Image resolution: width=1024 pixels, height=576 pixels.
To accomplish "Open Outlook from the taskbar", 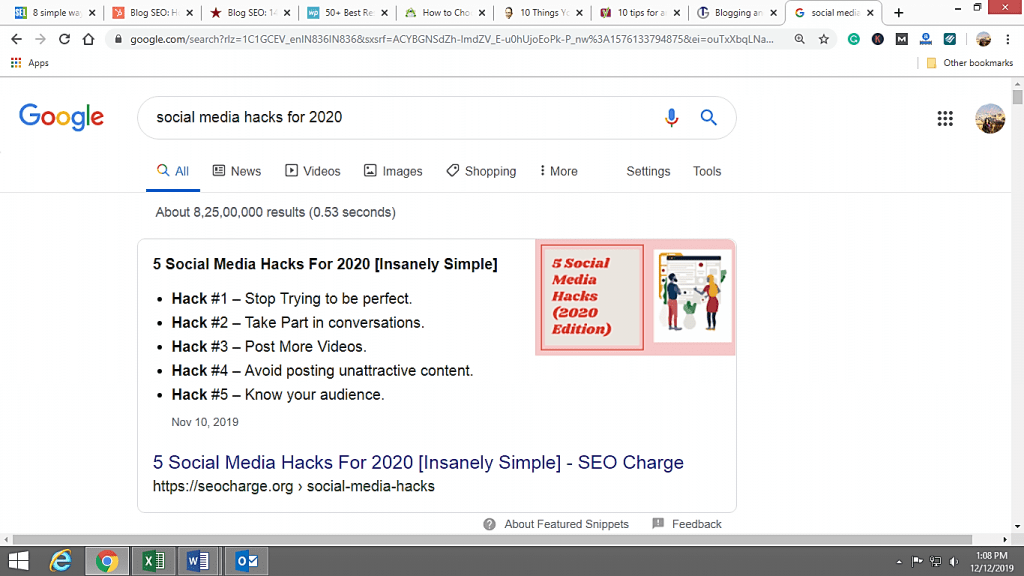I will click(x=247, y=561).
